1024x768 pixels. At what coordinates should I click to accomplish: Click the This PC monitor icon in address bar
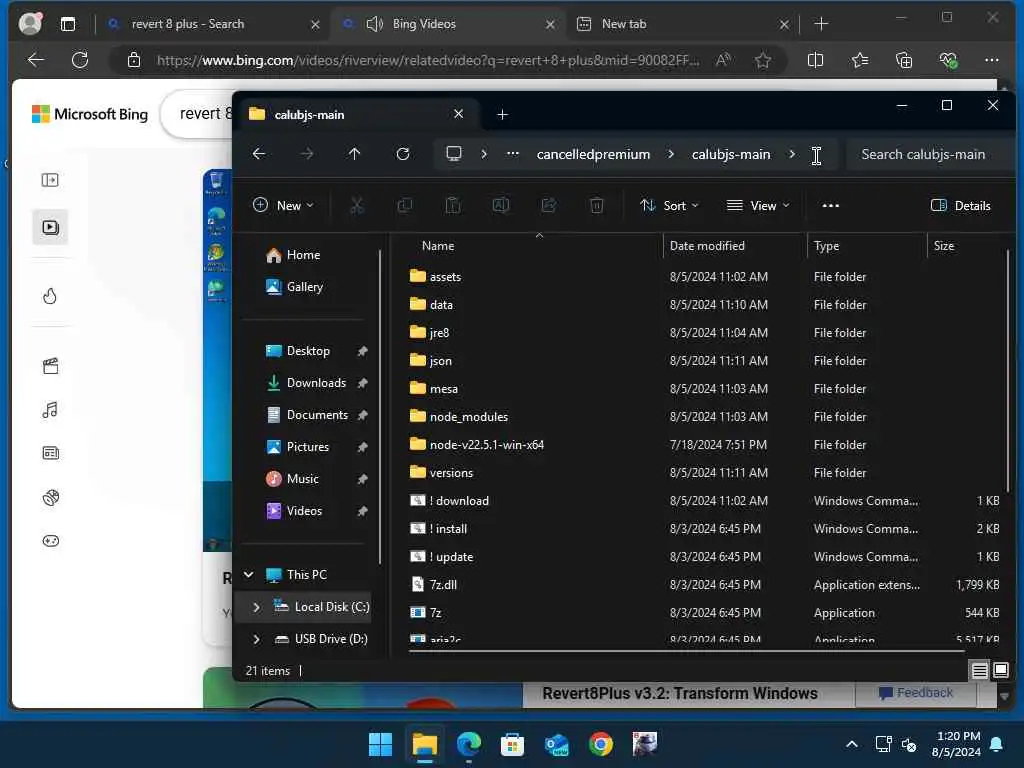[x=453, y=154]
